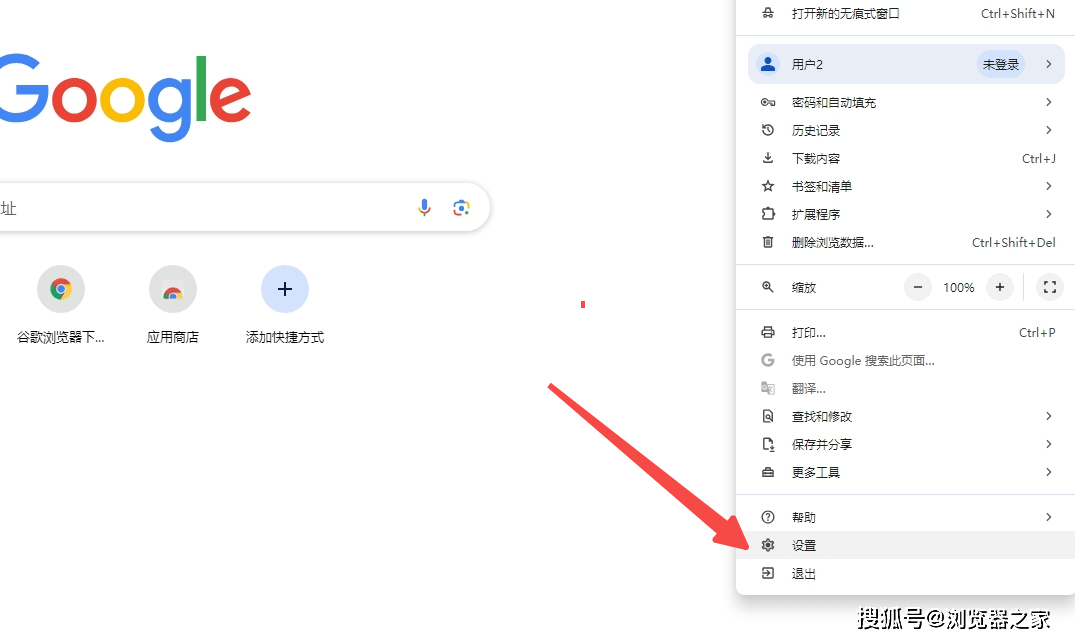Click the 退出 exit icon

click(x=768, y=573)
